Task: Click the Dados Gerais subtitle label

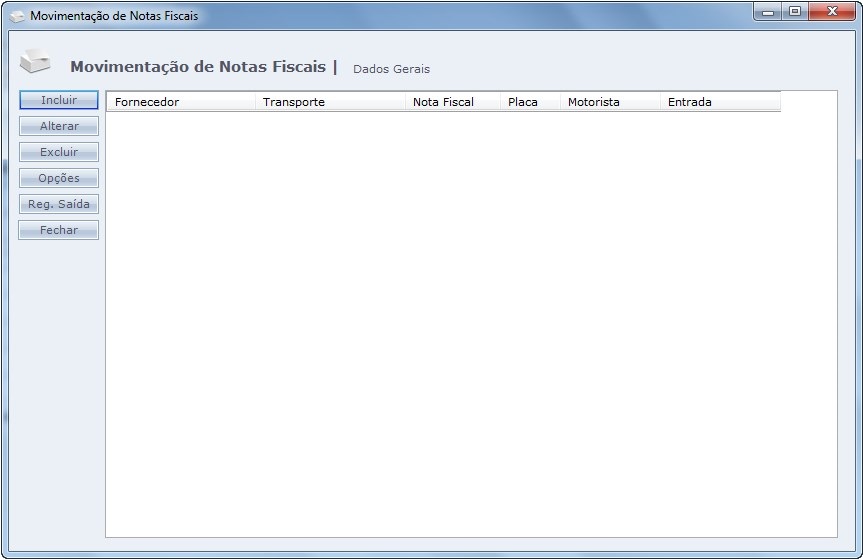Action: pos(391,69)
